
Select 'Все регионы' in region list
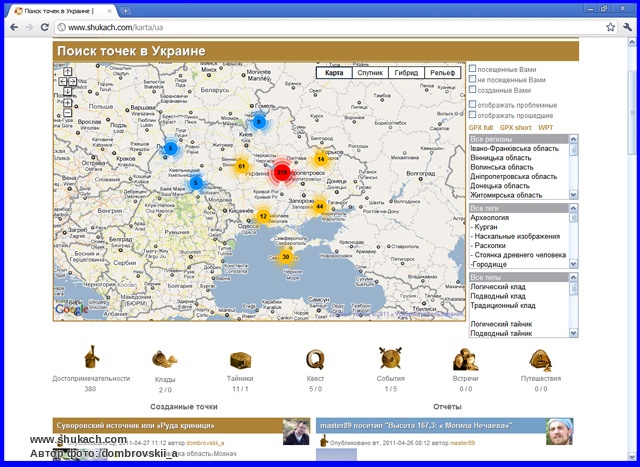(x=519, y=139)
